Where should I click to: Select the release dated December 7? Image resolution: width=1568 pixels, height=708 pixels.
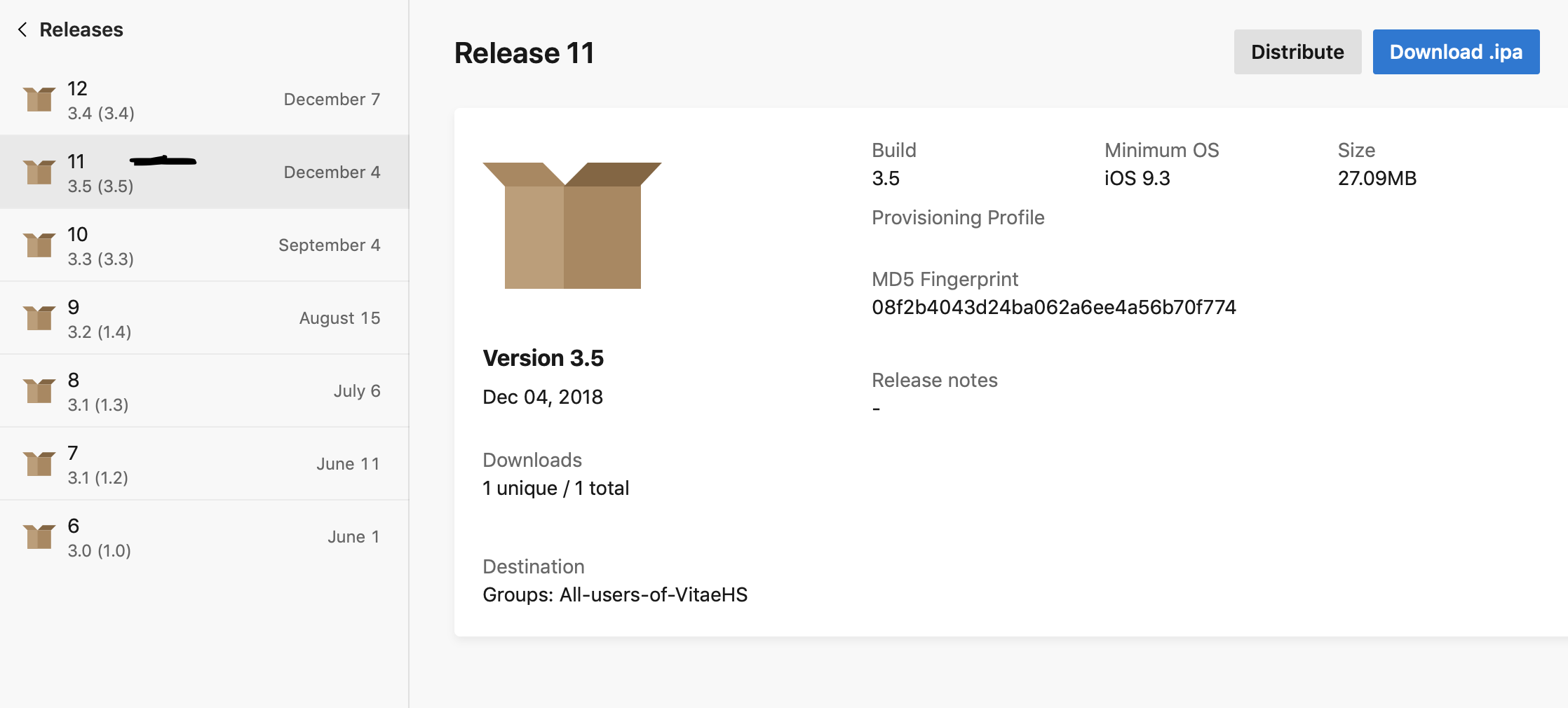pos(204,100)
